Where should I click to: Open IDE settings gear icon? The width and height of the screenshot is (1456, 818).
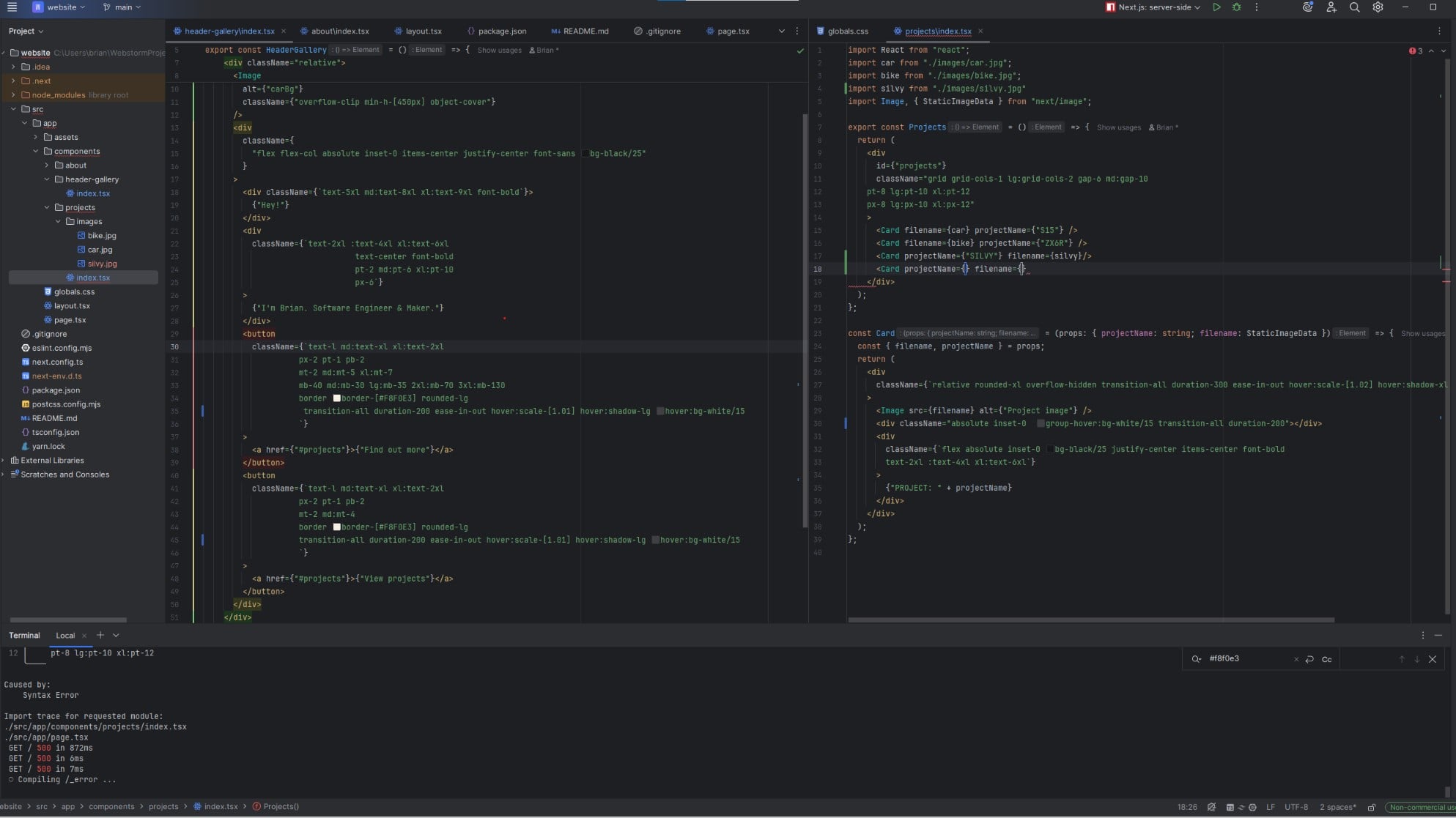click(x=1378, y=7)
